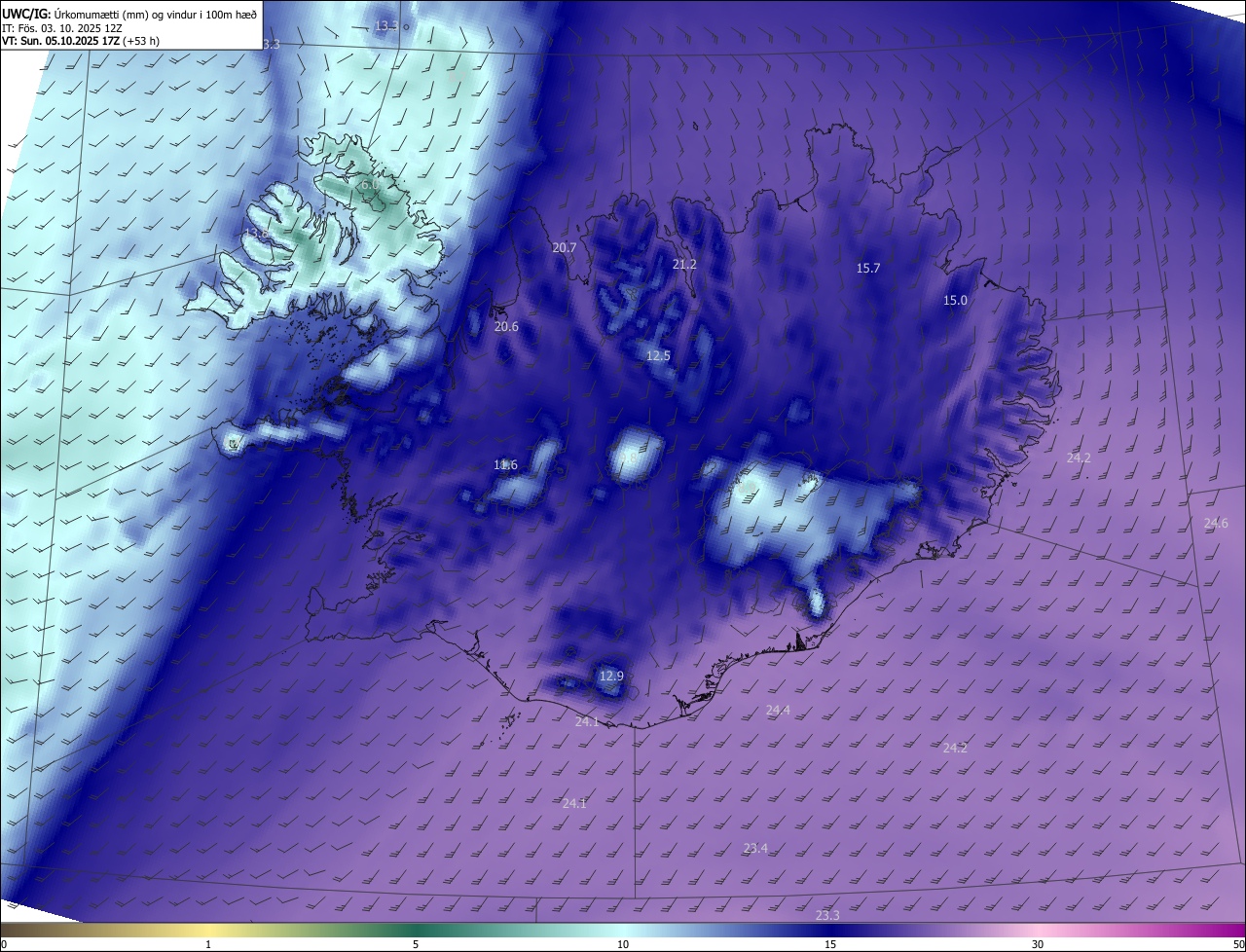Viewport: 1246px width, 952px height.
Task: Click the '0' tick on the colour scale
Action: pos(4,945)
